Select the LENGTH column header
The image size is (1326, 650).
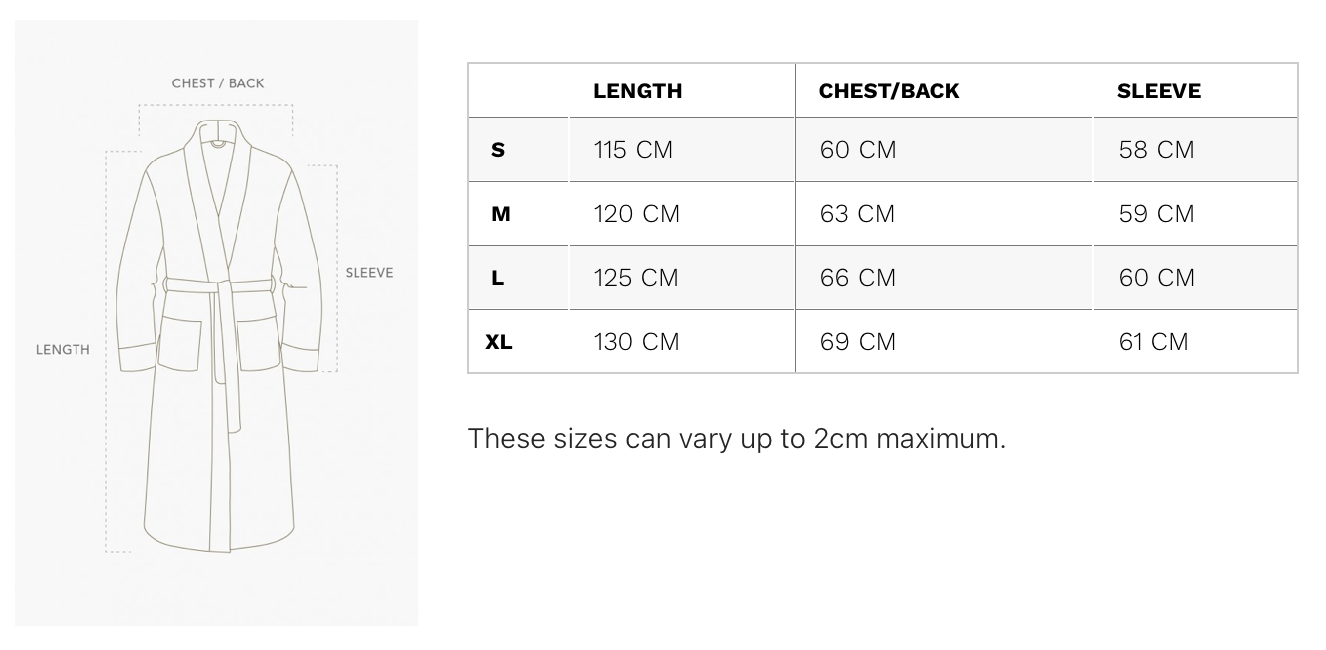click(x=637, y=91)
